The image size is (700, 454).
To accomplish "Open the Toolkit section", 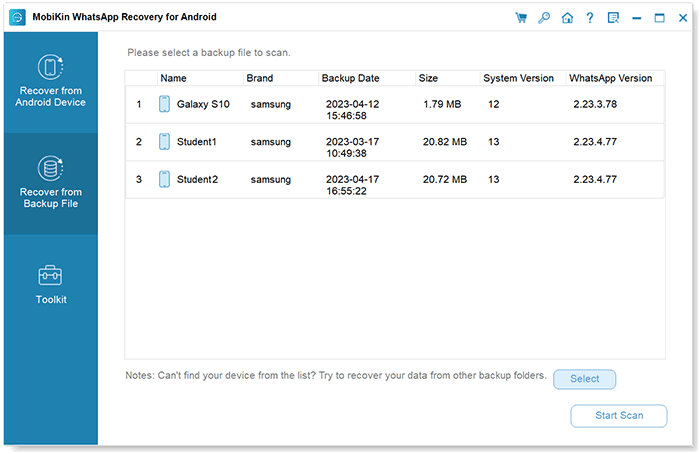I will tap(50, 285).
